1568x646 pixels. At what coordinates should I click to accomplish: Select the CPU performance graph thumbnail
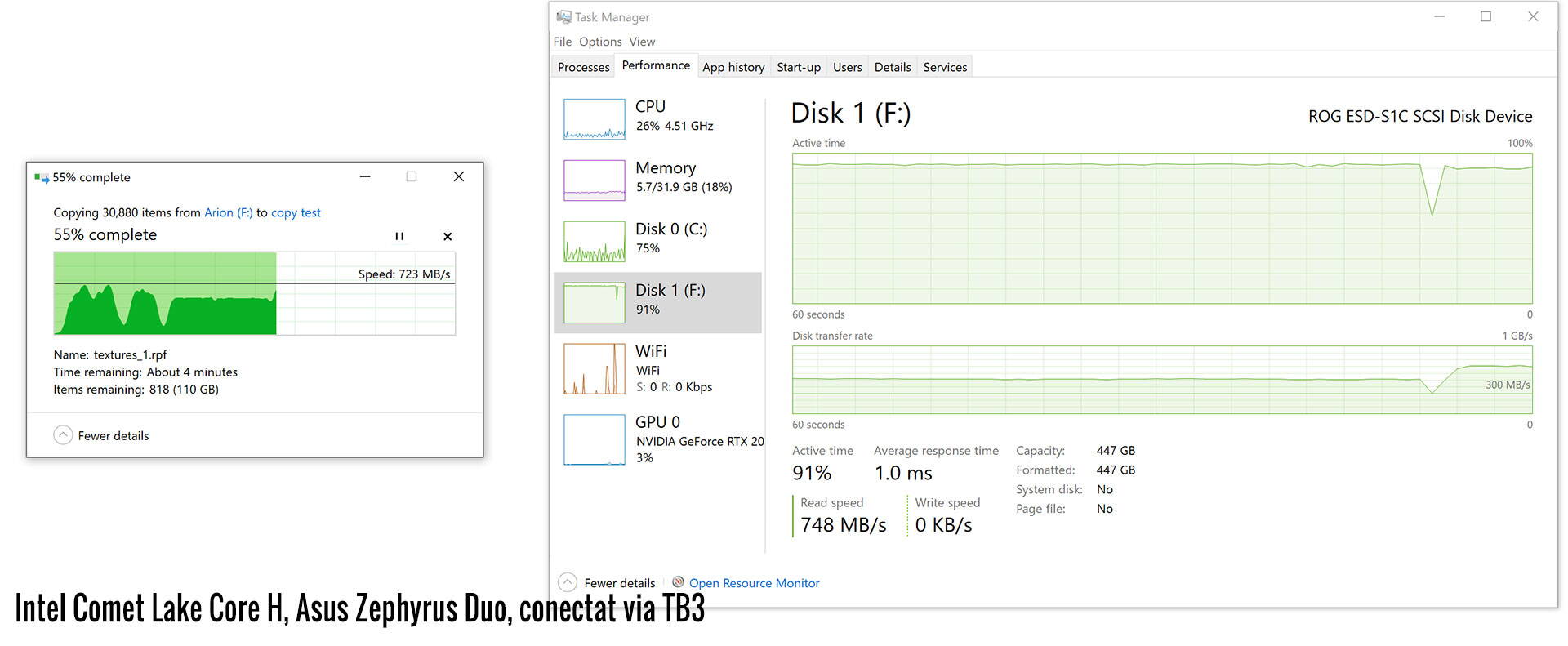click(x=594, y=119)
